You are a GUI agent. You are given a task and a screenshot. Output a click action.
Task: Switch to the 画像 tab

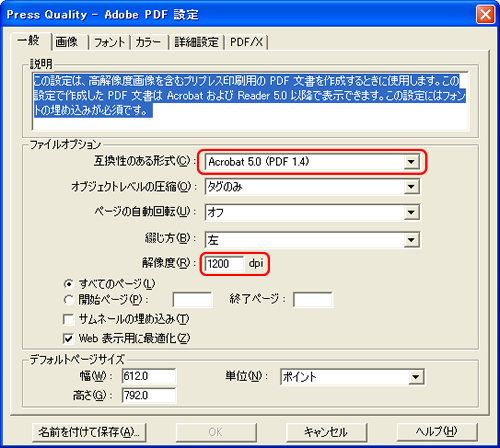tap(70, 42)
